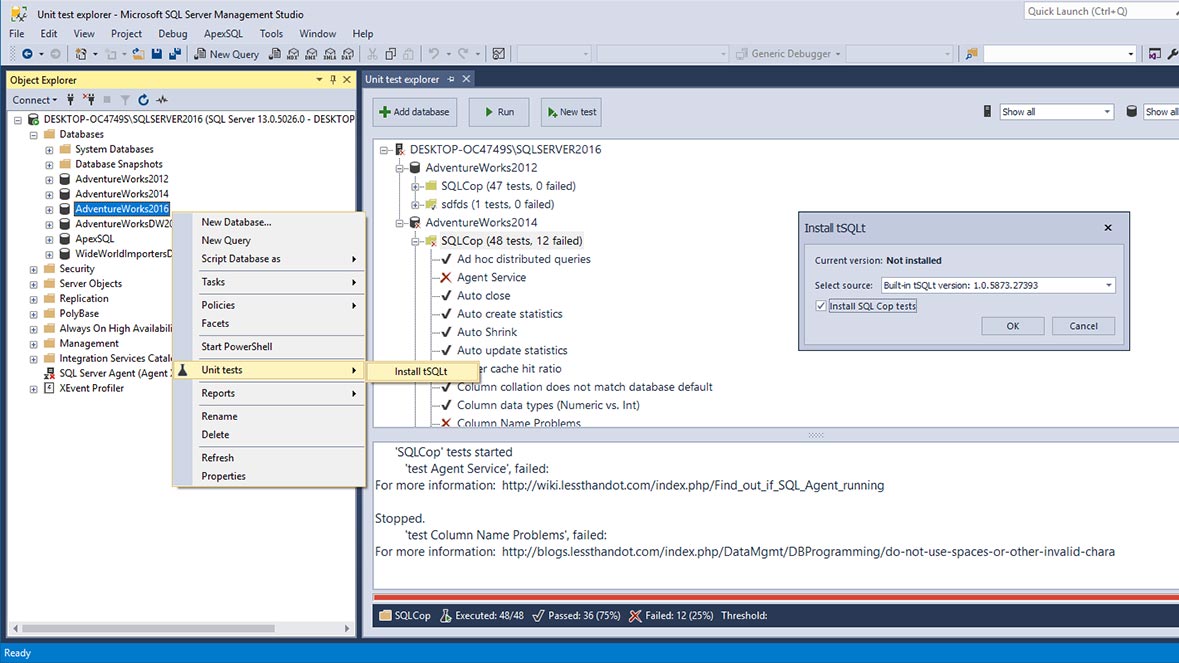Open an XMLA query icon
This screenshot has width=1179, height=663.
(329, 54)
